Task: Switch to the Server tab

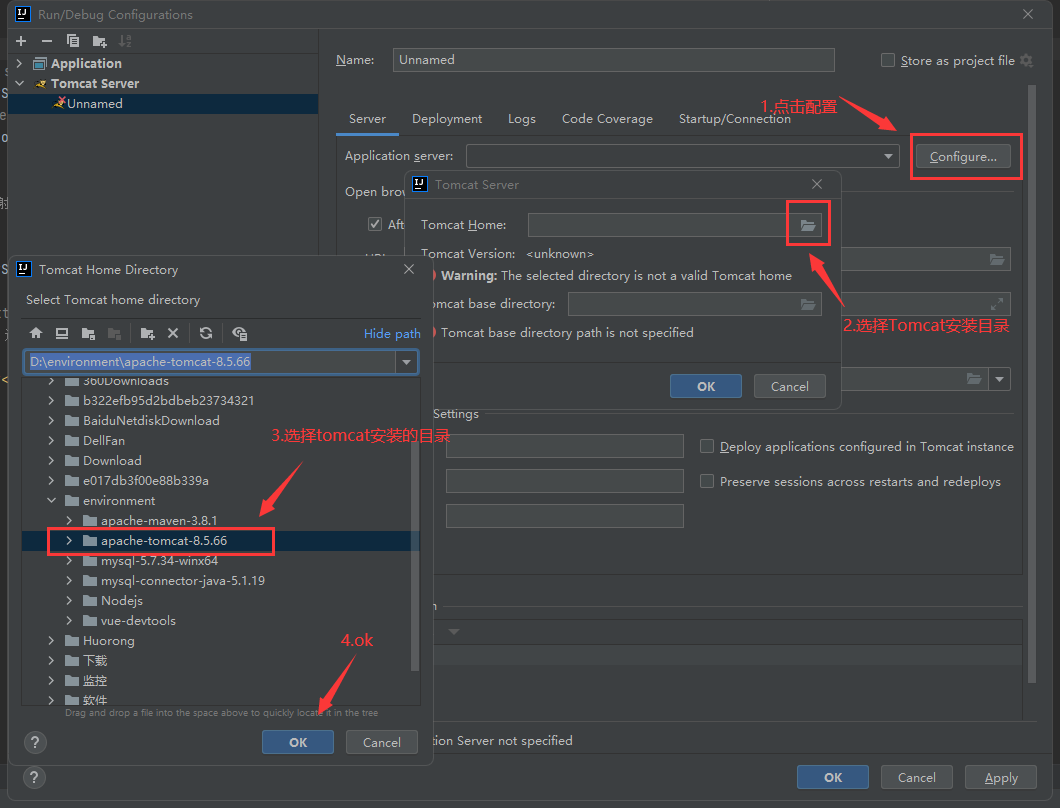Action: [367, 119]
